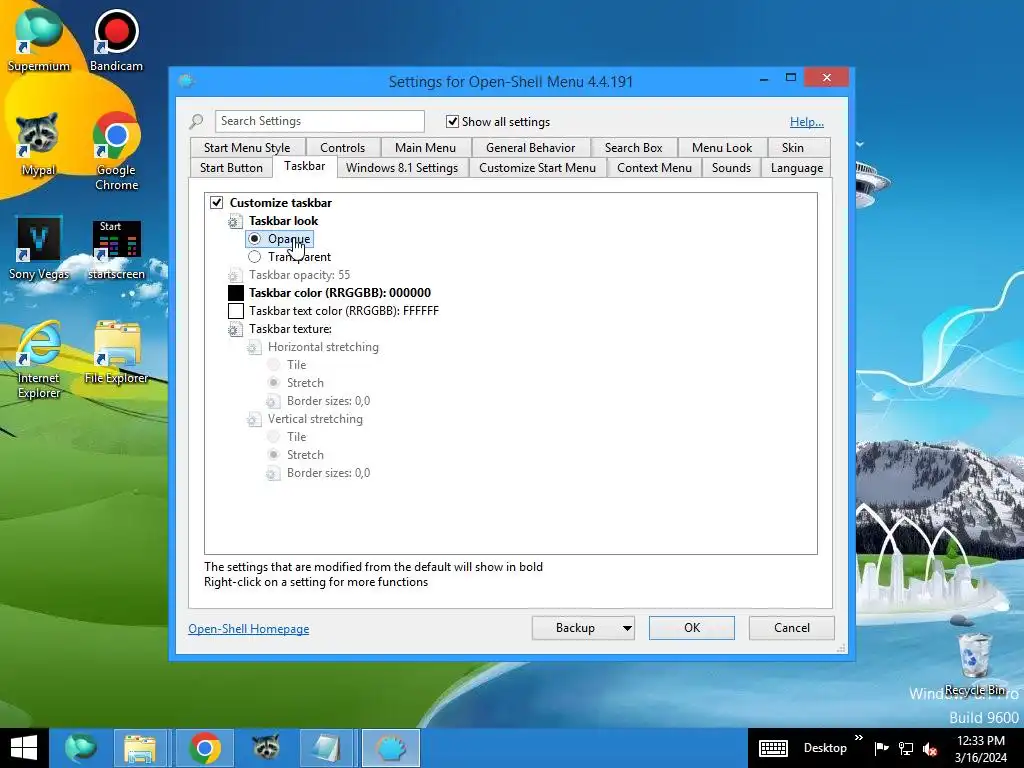Switch to the Start Menu Style tab
Image resolution: width=1024 pixels, height=768 pixels.
point(247,148)
